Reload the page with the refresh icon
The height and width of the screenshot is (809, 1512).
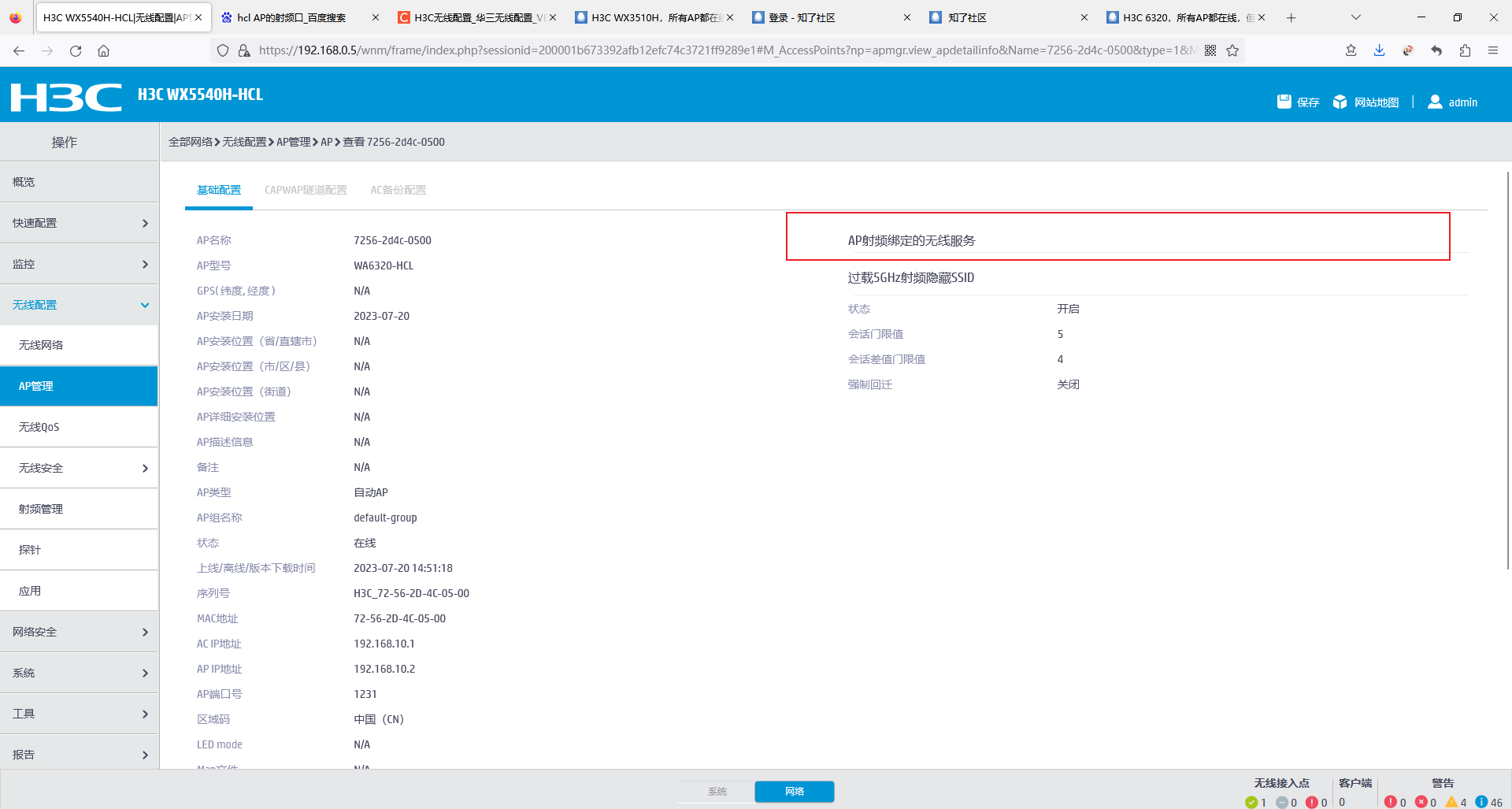[x=76, y=50]
